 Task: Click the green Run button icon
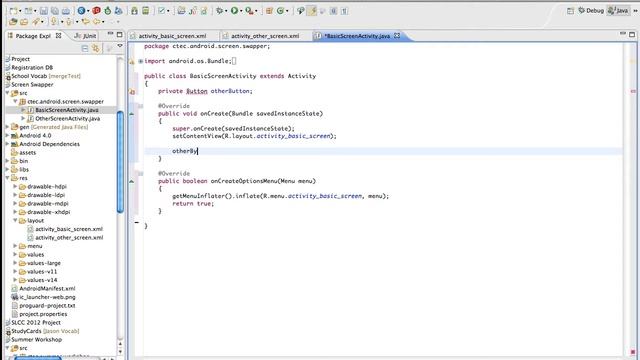(234, 11)
